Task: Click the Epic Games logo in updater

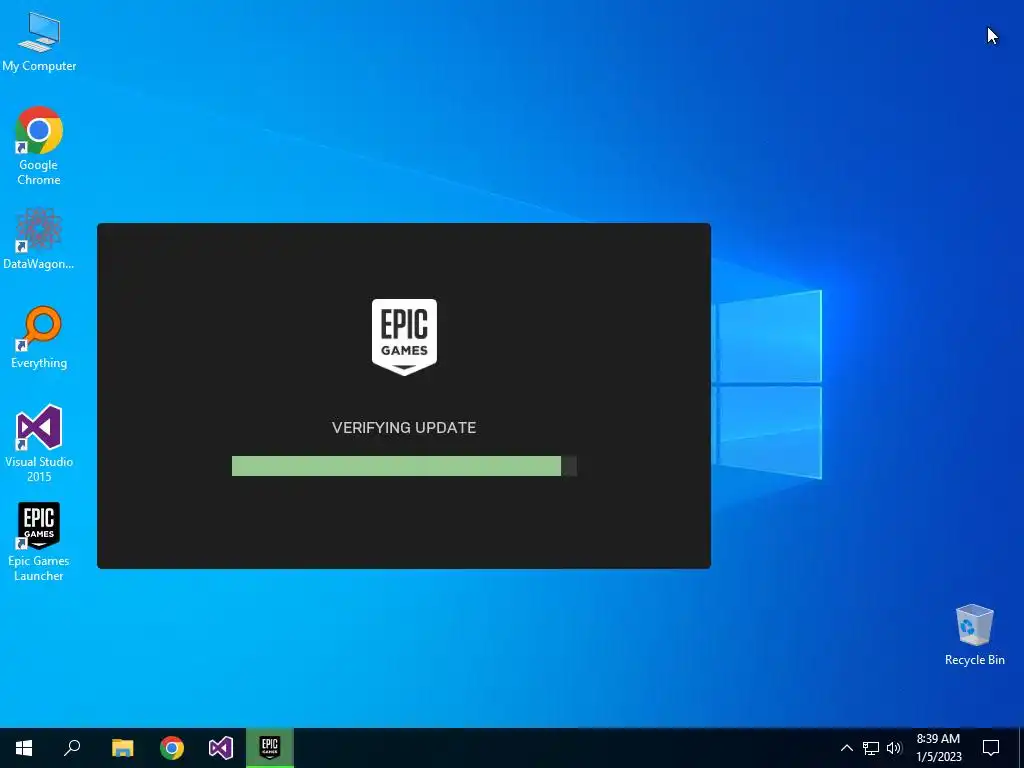Action: click(x=404, y=337)
